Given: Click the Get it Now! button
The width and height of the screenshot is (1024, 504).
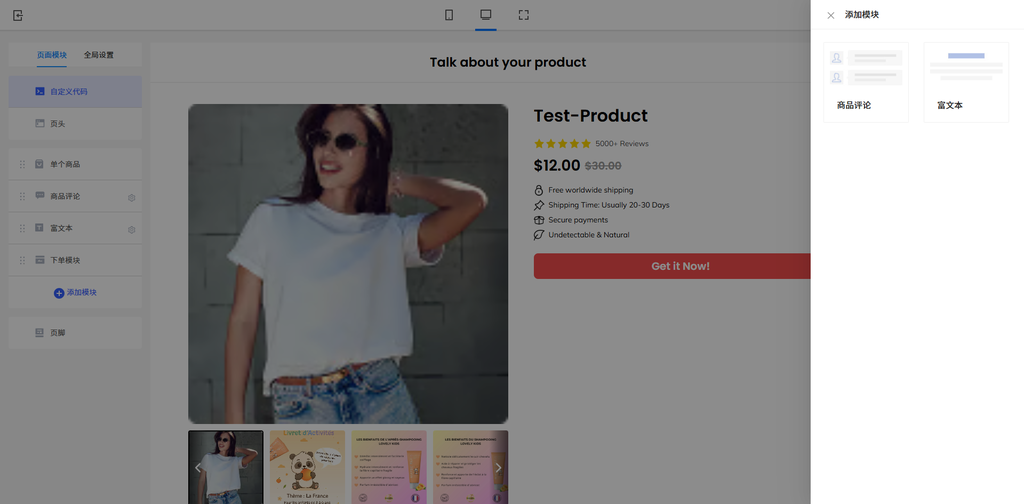Looking at the screenshot, I should [x=680, y=266].
